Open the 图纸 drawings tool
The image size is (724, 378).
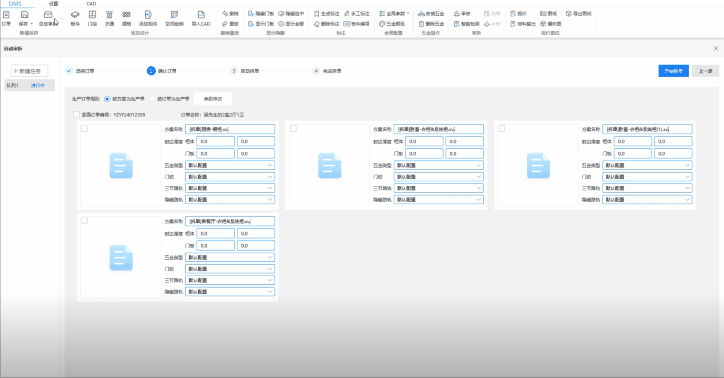click(x=549, y=14)
